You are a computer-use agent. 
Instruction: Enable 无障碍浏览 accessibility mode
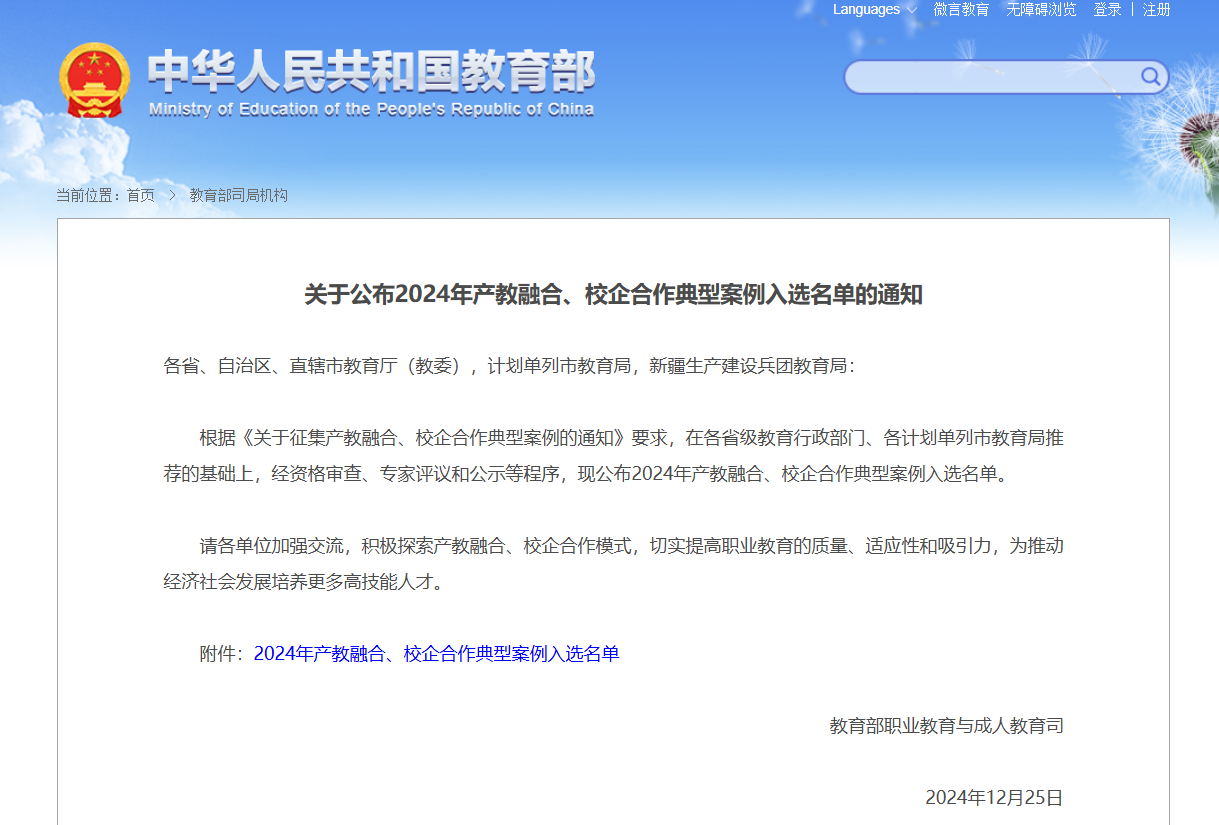(1041, 10)
